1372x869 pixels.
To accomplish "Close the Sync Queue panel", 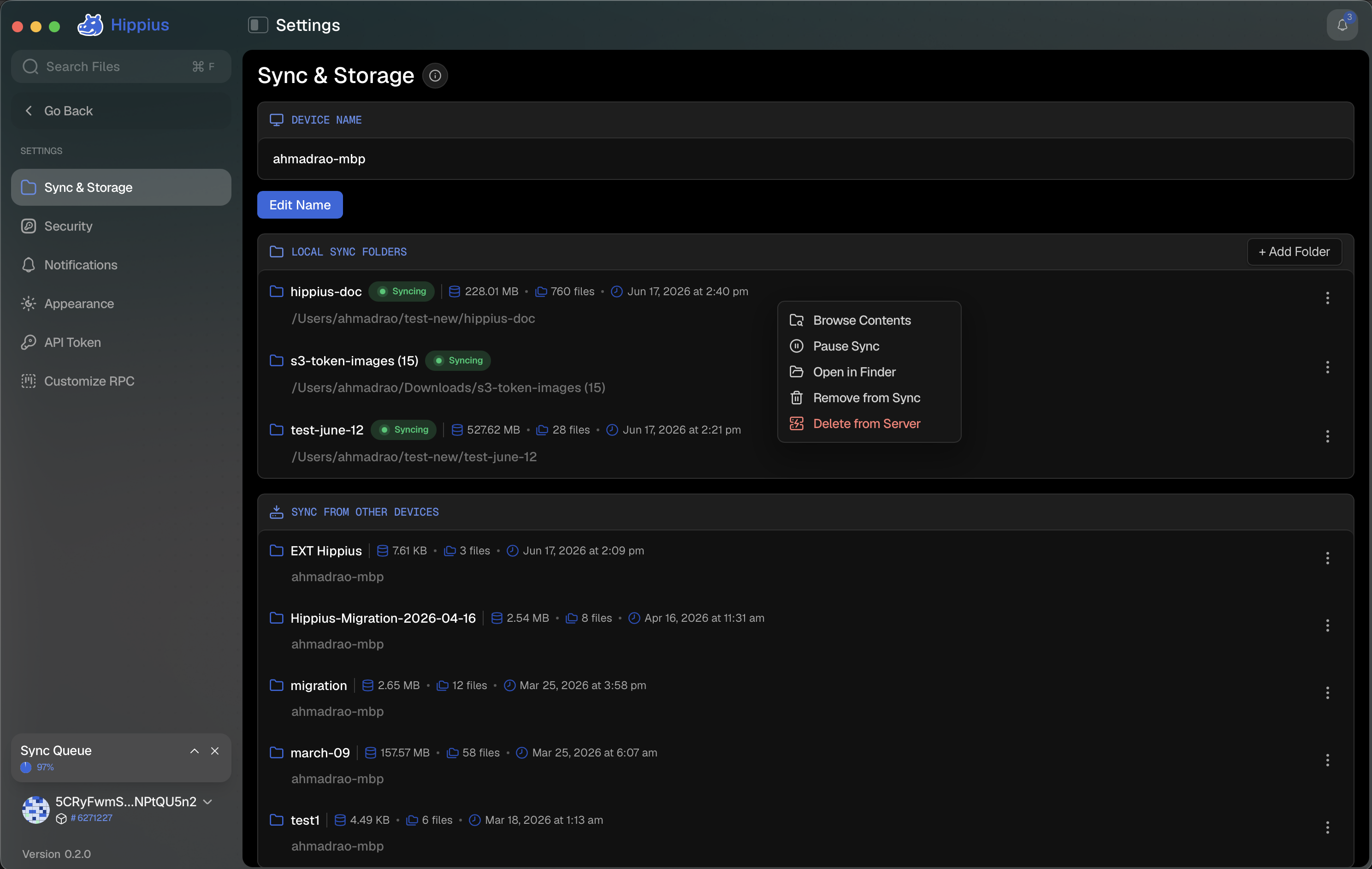I will coord(215,751).
